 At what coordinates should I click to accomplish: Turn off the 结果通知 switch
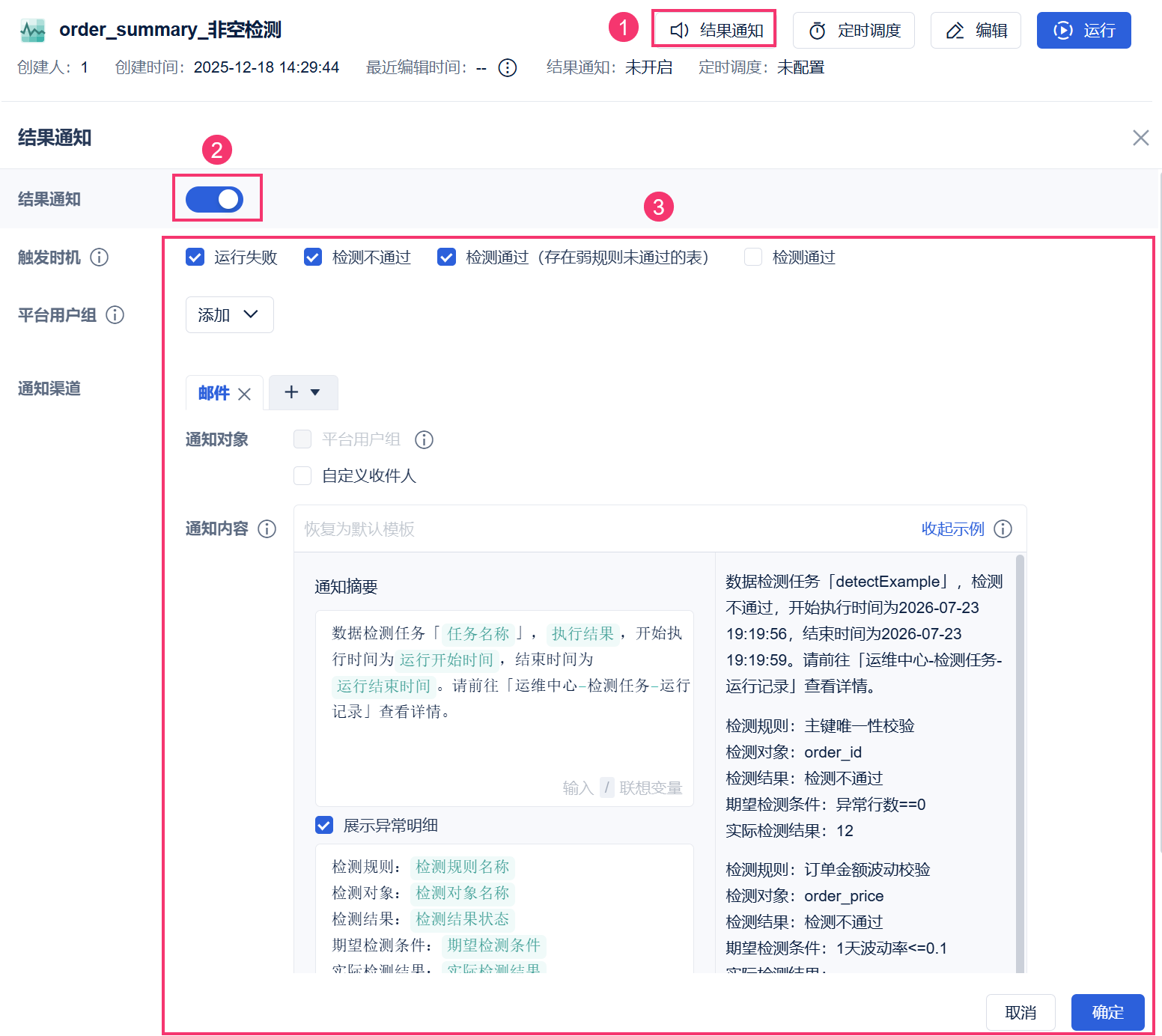(215, 199)
